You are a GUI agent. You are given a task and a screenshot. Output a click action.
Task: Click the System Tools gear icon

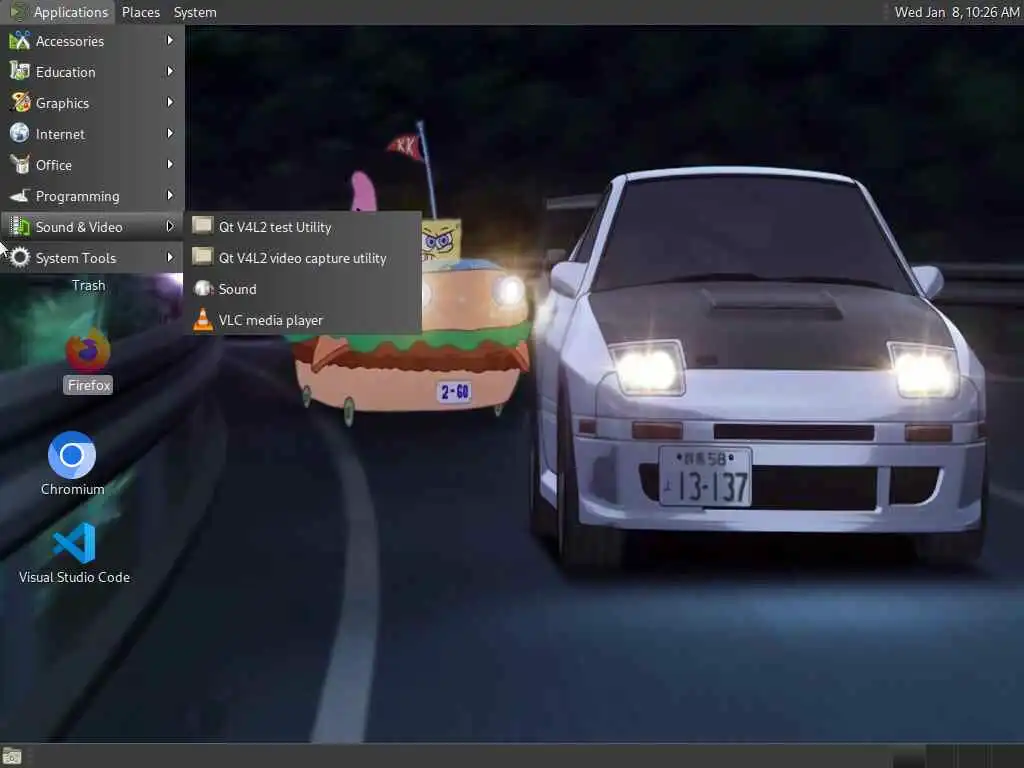coord(20,257)
